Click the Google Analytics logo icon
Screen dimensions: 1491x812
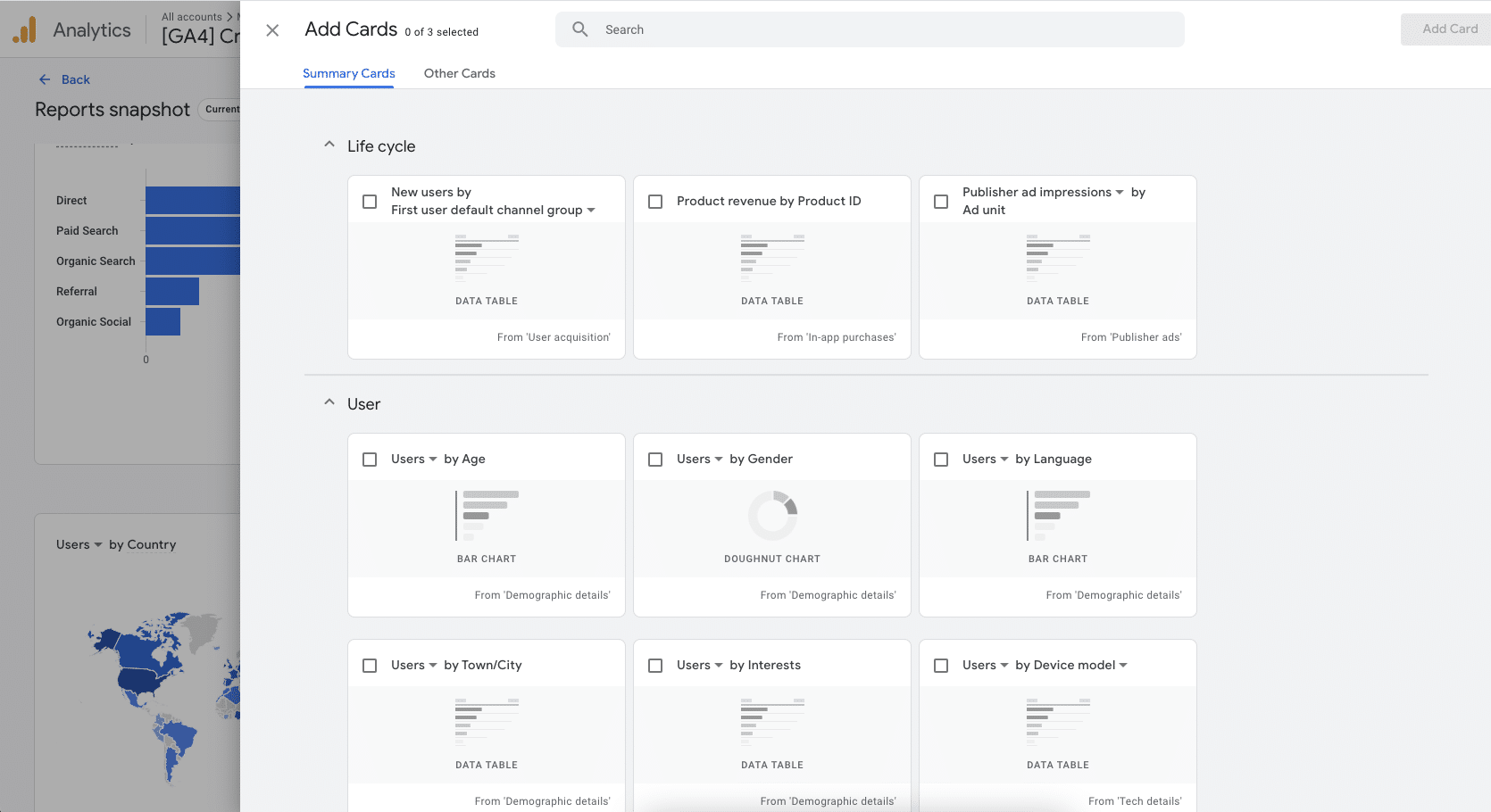[24, 30]
